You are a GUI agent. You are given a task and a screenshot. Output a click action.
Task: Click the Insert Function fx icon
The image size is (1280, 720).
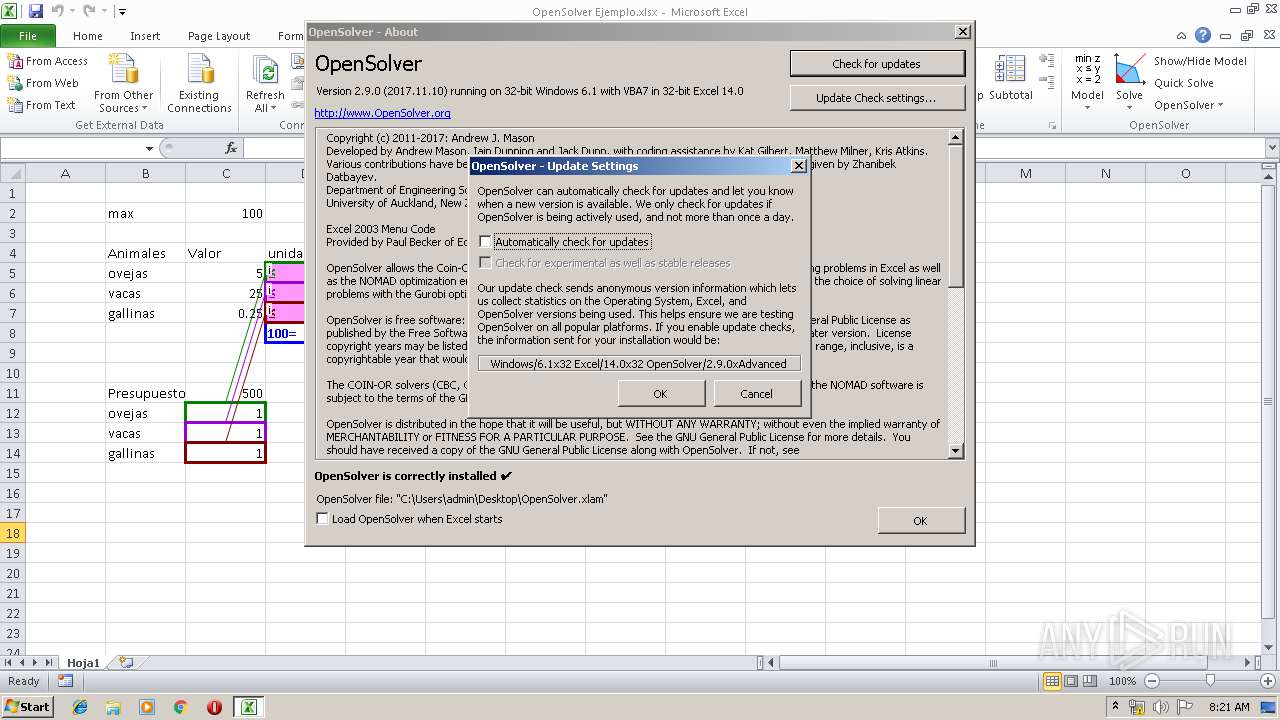231,148
